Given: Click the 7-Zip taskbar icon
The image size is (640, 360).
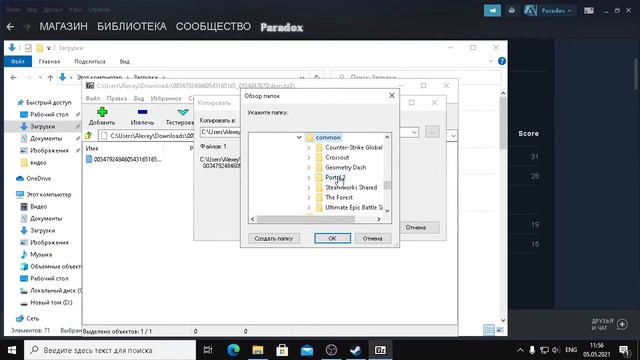Looking at the screenshot, I should click(x=380, y=350).
